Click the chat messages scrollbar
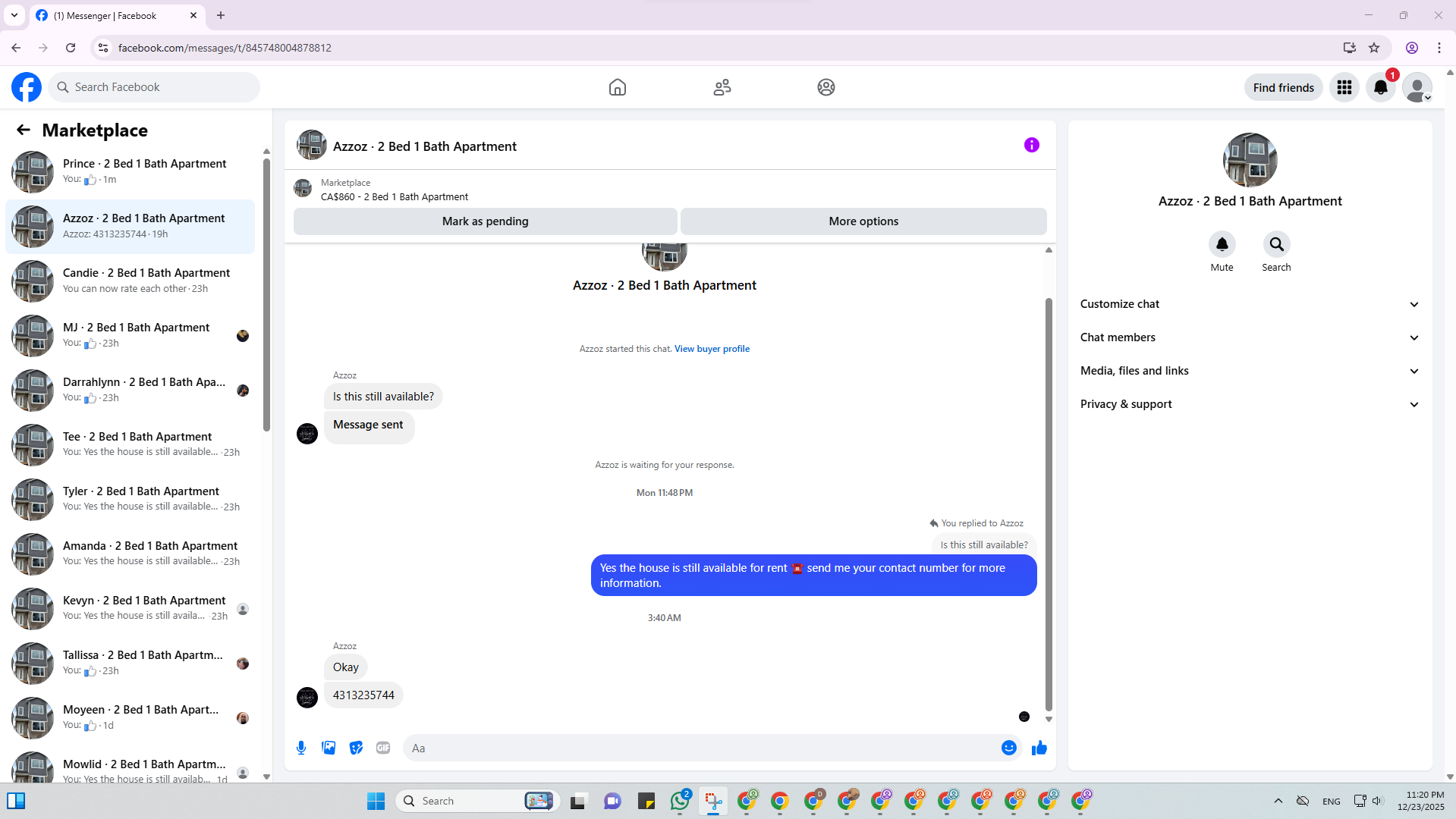 [1049, 504]
